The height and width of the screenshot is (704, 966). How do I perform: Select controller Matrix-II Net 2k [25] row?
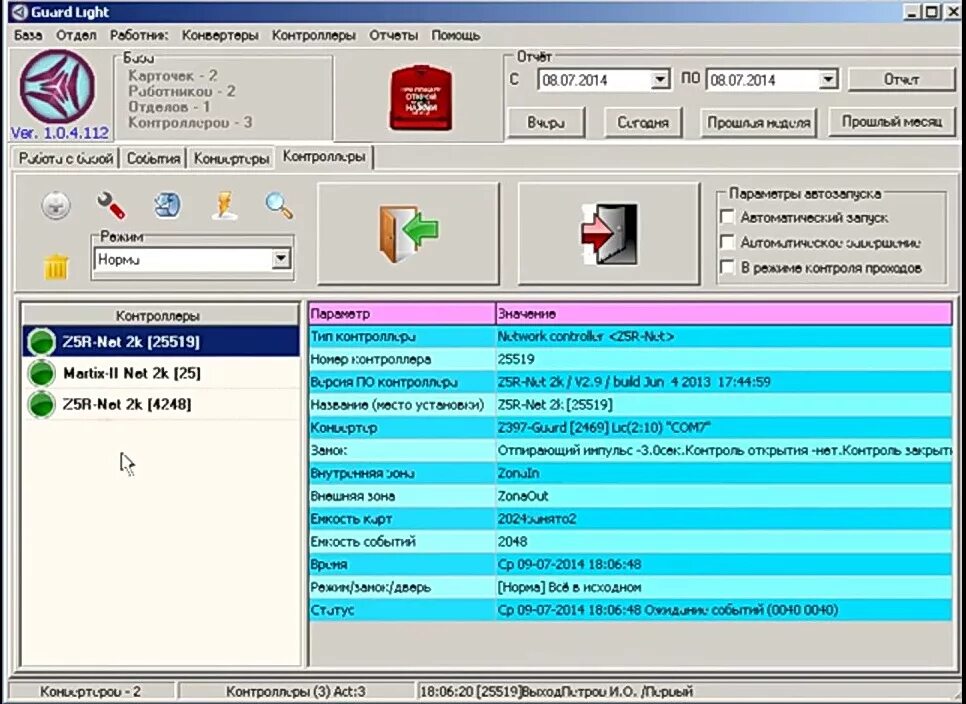pos(161,373)
